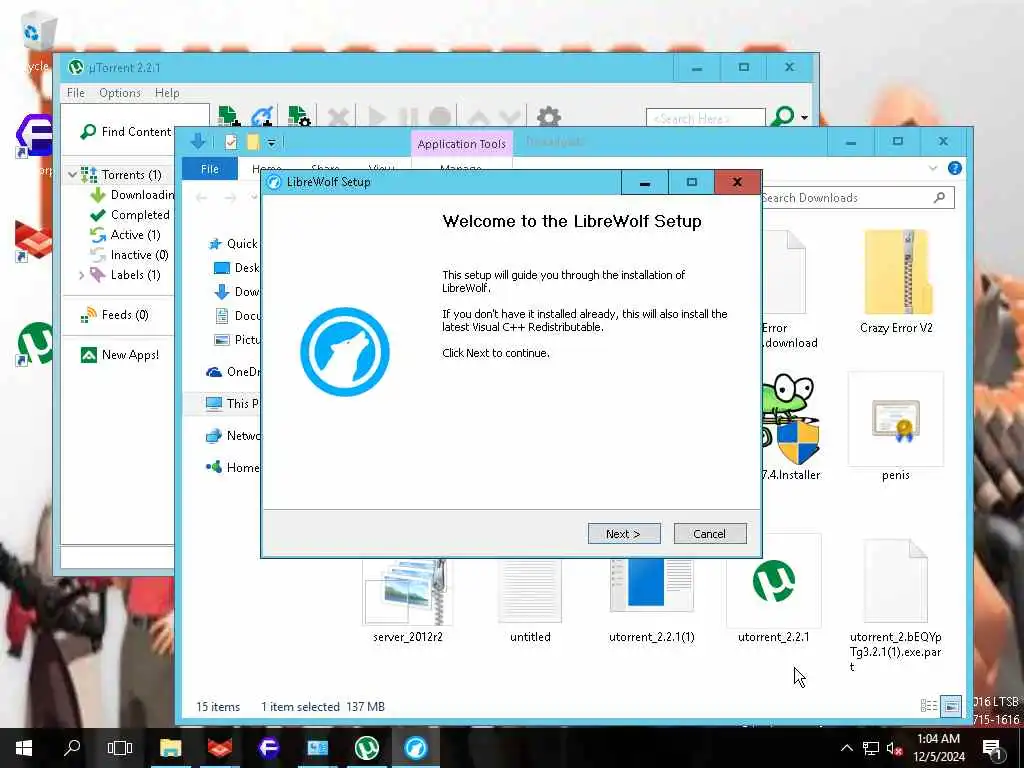This screenshot has height=768, width=1024.
Task: Open Task View on taskbar
Action: coord(120,748)
